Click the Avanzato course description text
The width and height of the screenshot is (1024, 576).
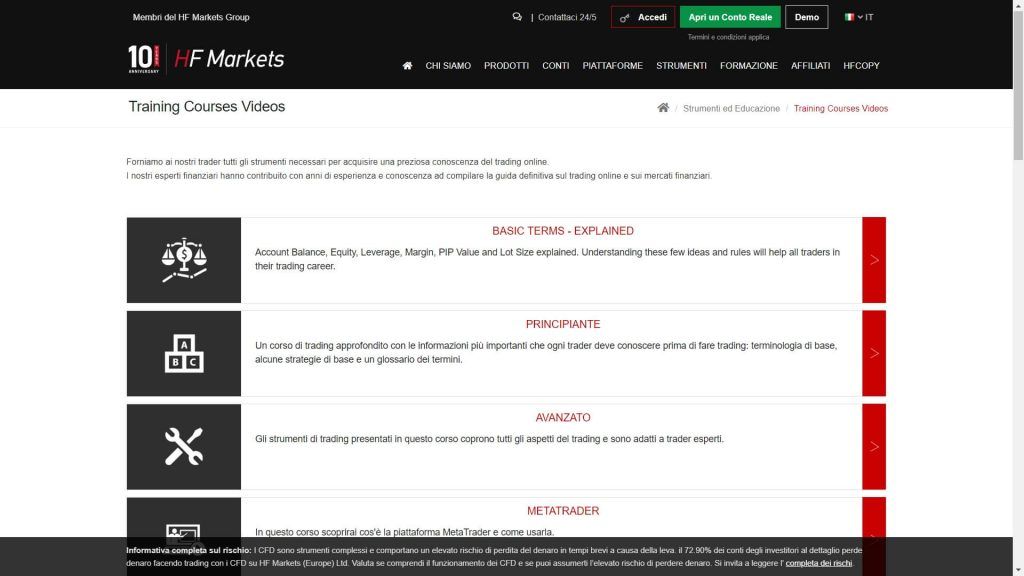click(489, 439)
